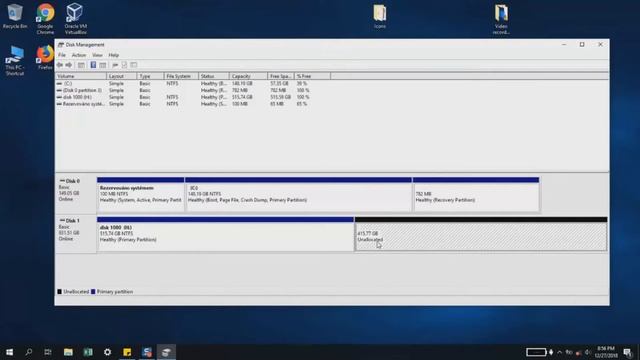The height and width of the screenshot is (360, 640).
Task: Select the 782 MB Recovery Partition block
Action: (476, 195)
